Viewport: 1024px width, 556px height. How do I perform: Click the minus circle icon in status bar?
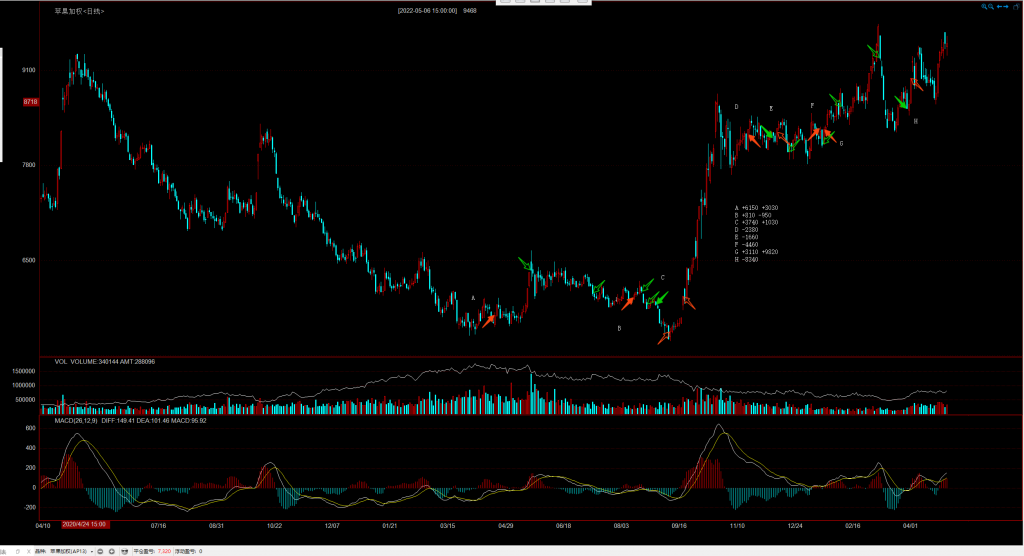(x=100, y=551)
